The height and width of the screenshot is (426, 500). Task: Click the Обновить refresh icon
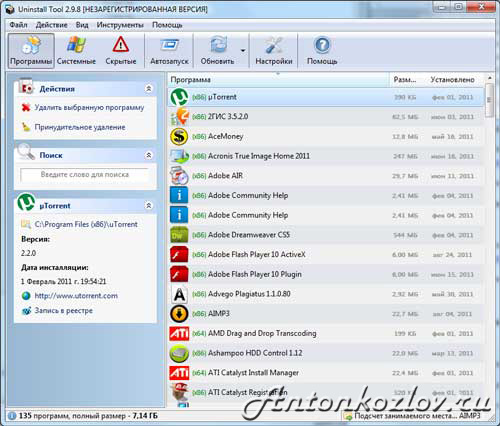coord(217,45)
